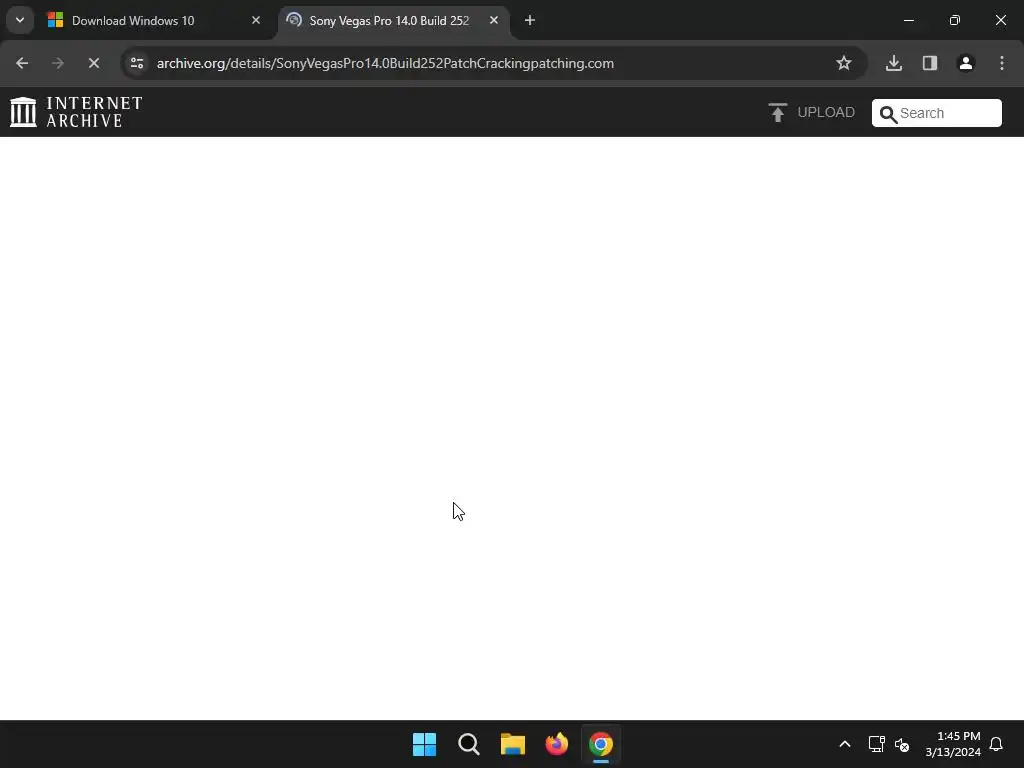The width and height of the screenshot is (1024, 768).
Task: Open Chrome three-dot menu
Action: 1001,63
